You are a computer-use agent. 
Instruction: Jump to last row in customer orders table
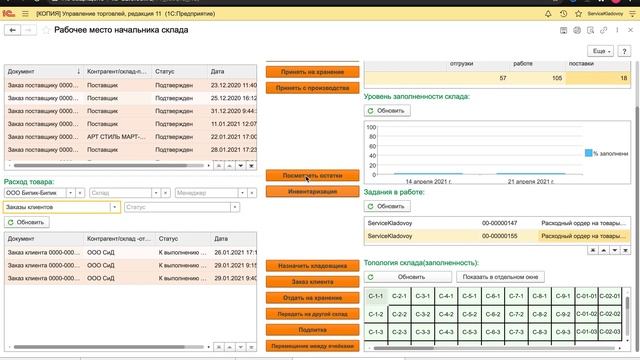[x=251, y=347]
